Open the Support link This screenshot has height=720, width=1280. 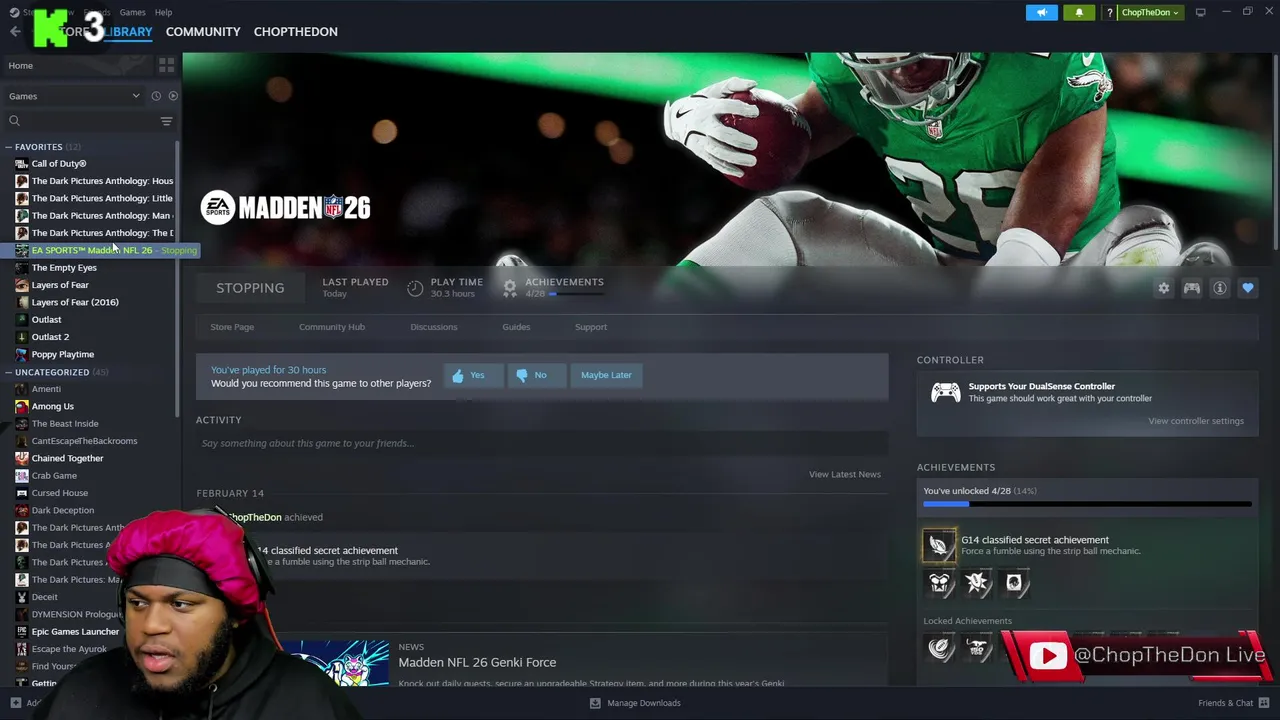(591, 327)
